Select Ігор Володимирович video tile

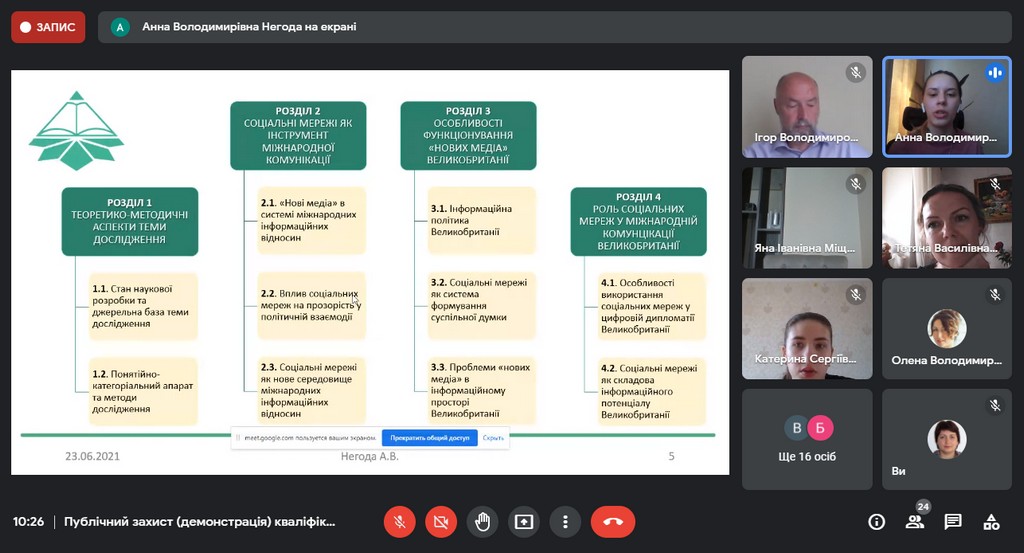click(x=806, y=107)
